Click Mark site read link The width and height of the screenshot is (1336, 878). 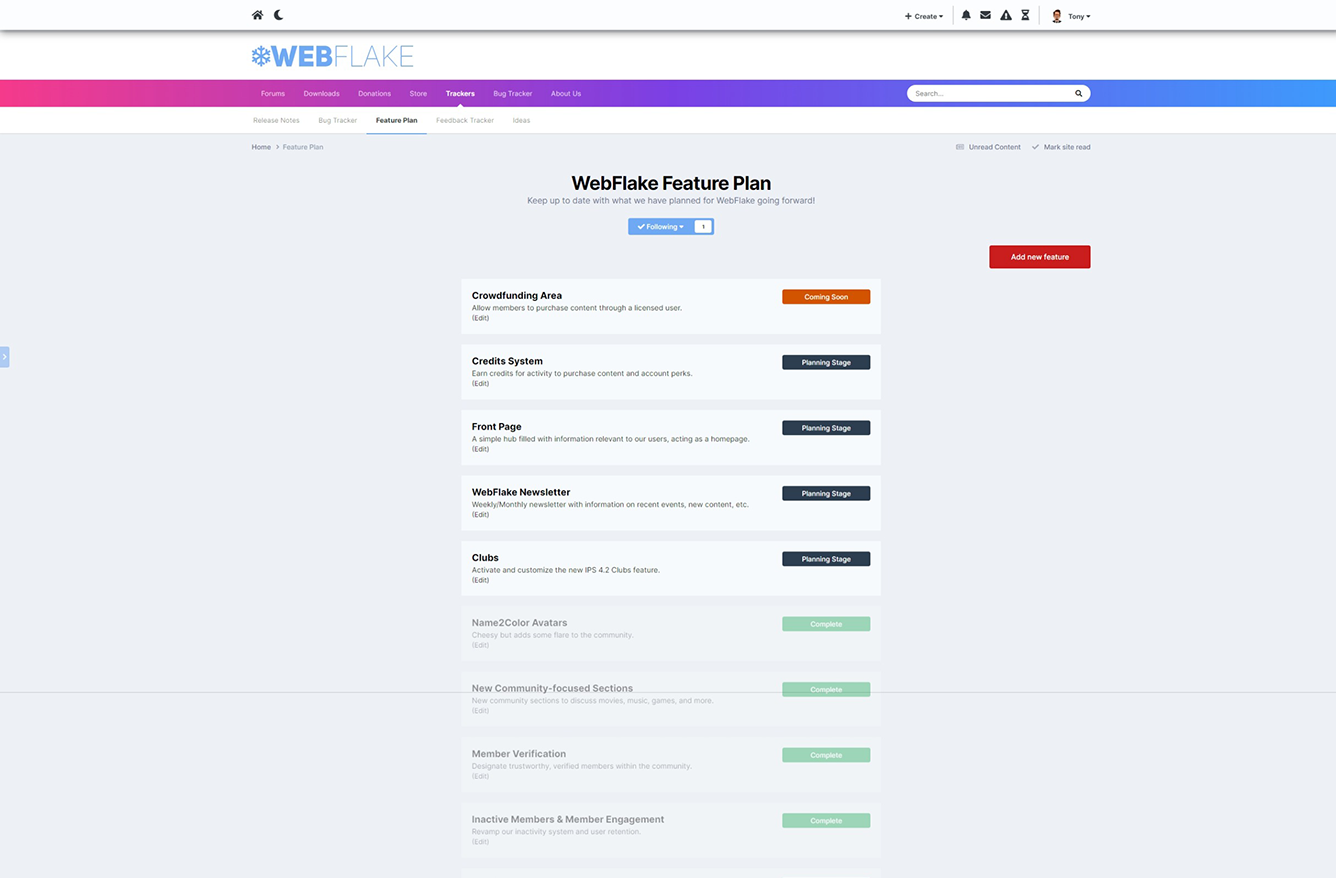pyautogui.click(x=1066, y=147)
